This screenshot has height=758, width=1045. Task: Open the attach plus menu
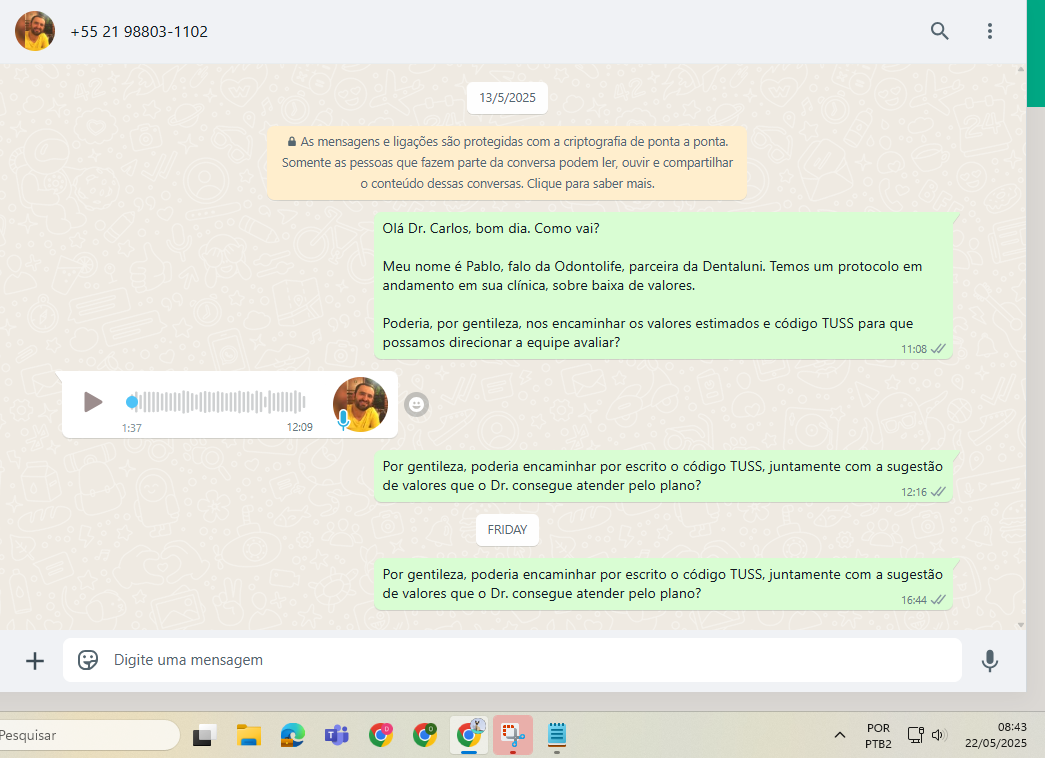pyautogui.click(x=35, y=661)
